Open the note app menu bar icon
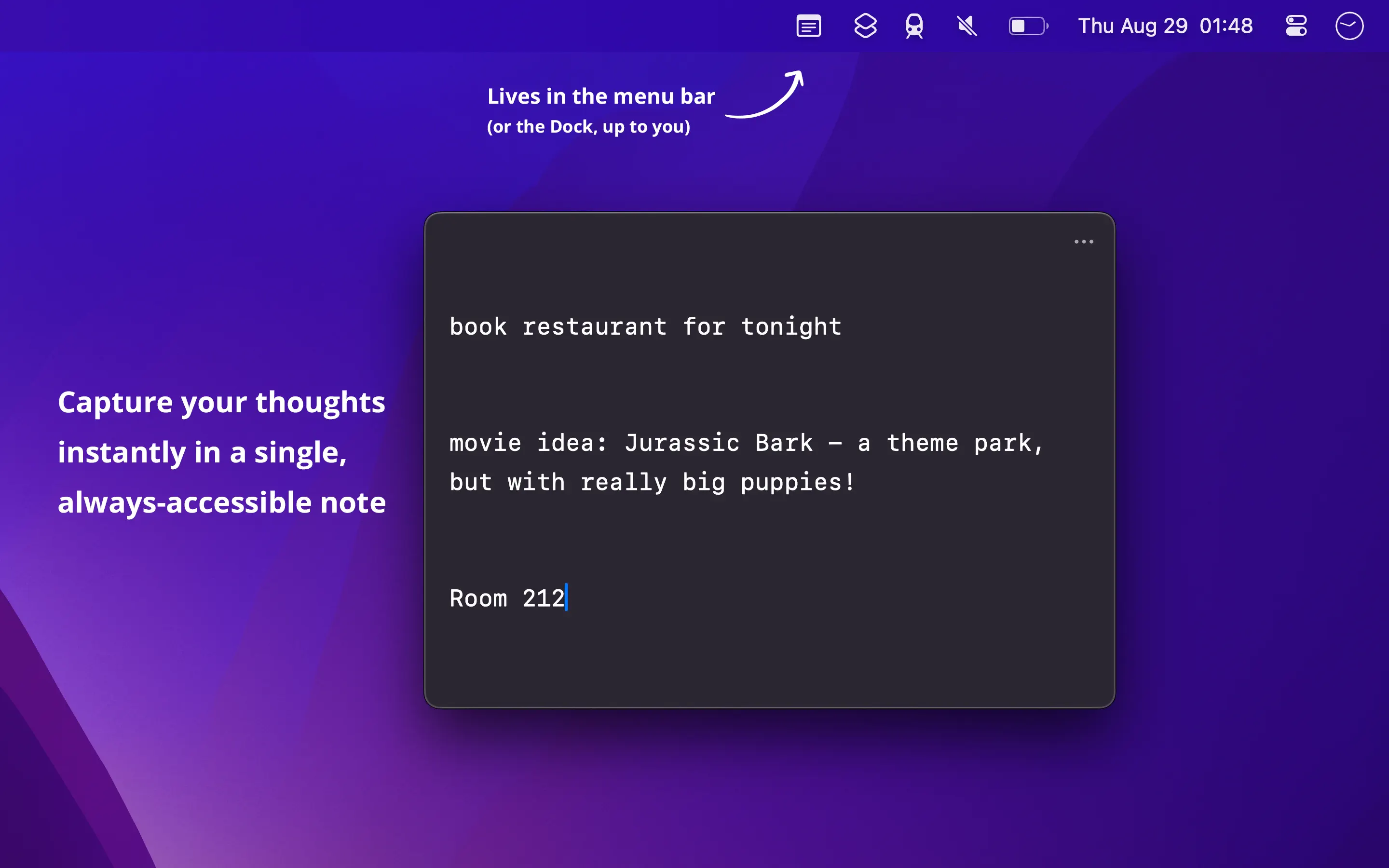This screenshot has height=868, width=1389. (x=808, y=26)
